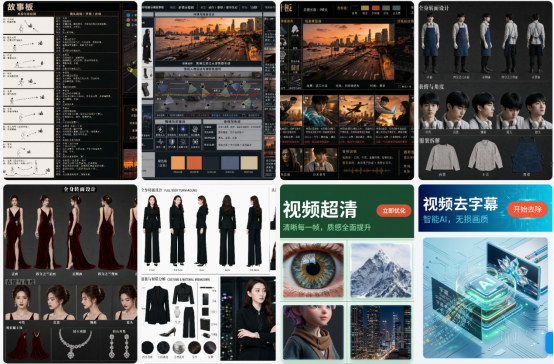The height and width of the screenshot is (364, 554).
Task: Click the 智能AI，无损画质 subtitle
Action: tap(456, 219)
